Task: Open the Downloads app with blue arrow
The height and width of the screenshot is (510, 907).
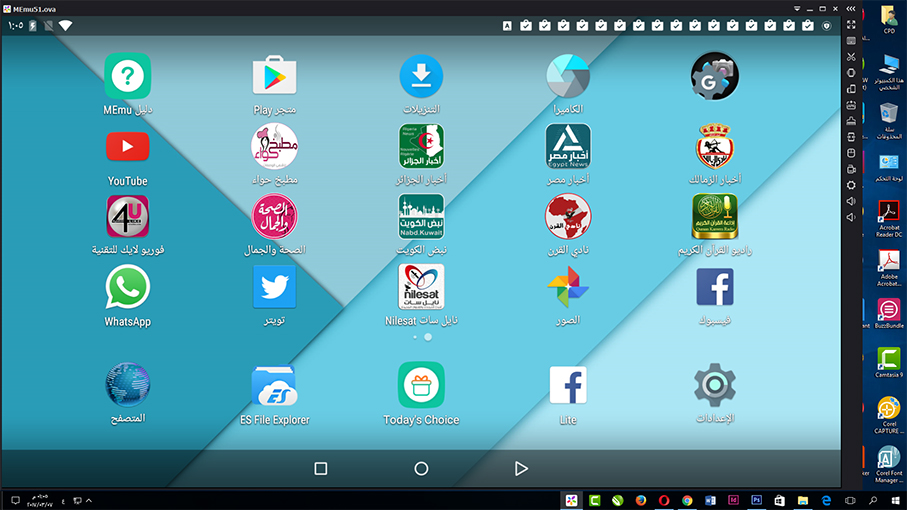Action: click(x=421, y=76)
